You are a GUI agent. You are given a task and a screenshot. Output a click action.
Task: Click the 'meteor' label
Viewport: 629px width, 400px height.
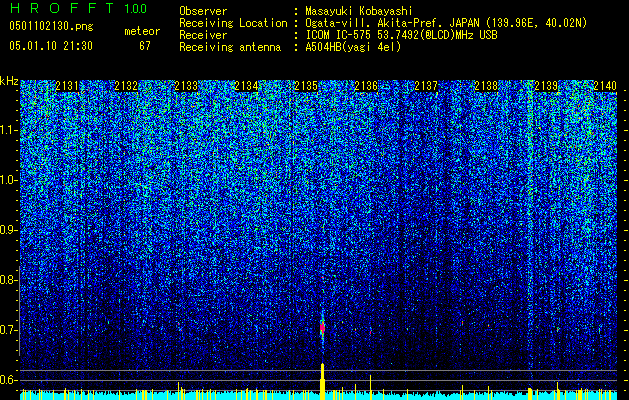(142, 31)
